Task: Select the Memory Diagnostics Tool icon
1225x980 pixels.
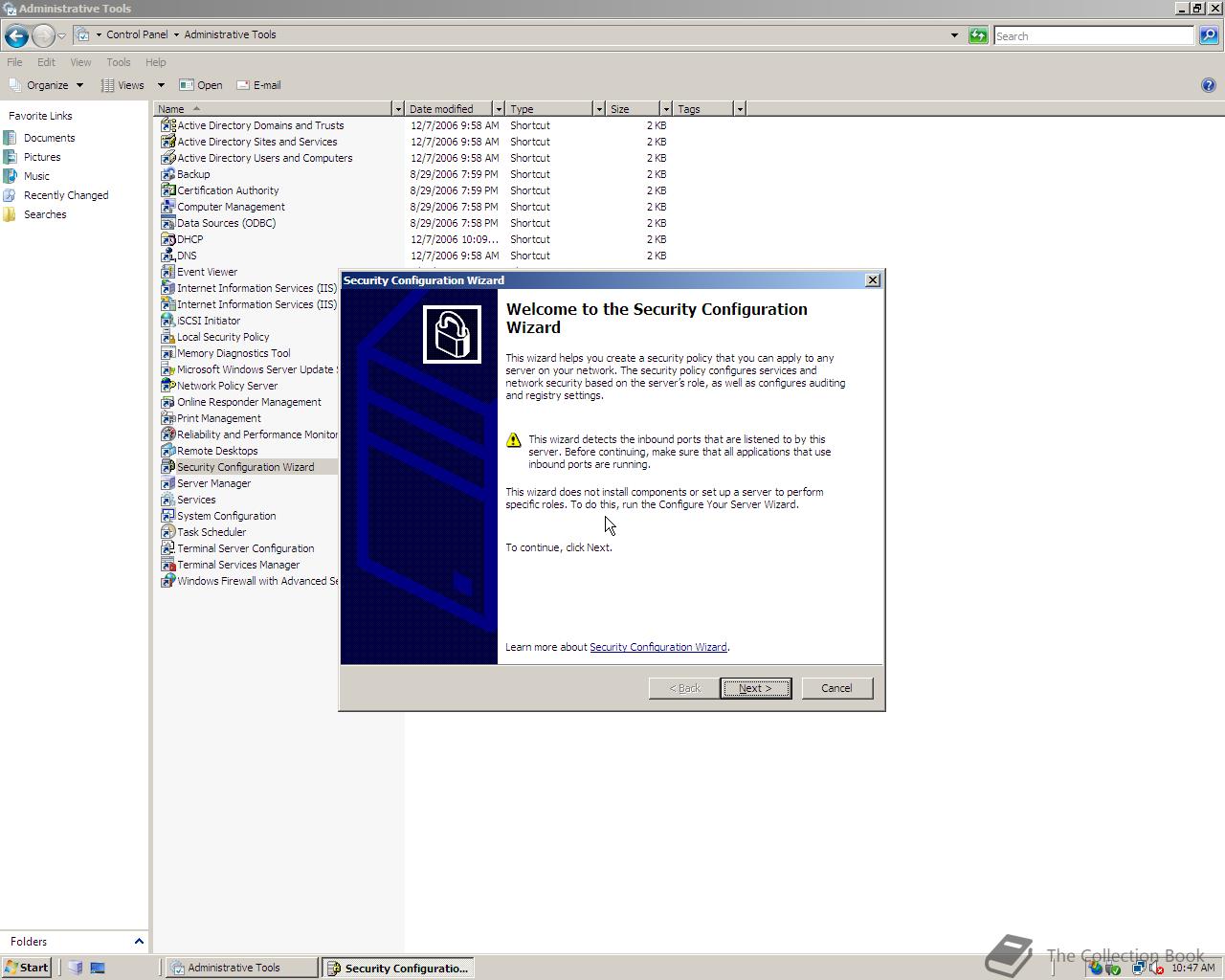Action: (167, 353)
